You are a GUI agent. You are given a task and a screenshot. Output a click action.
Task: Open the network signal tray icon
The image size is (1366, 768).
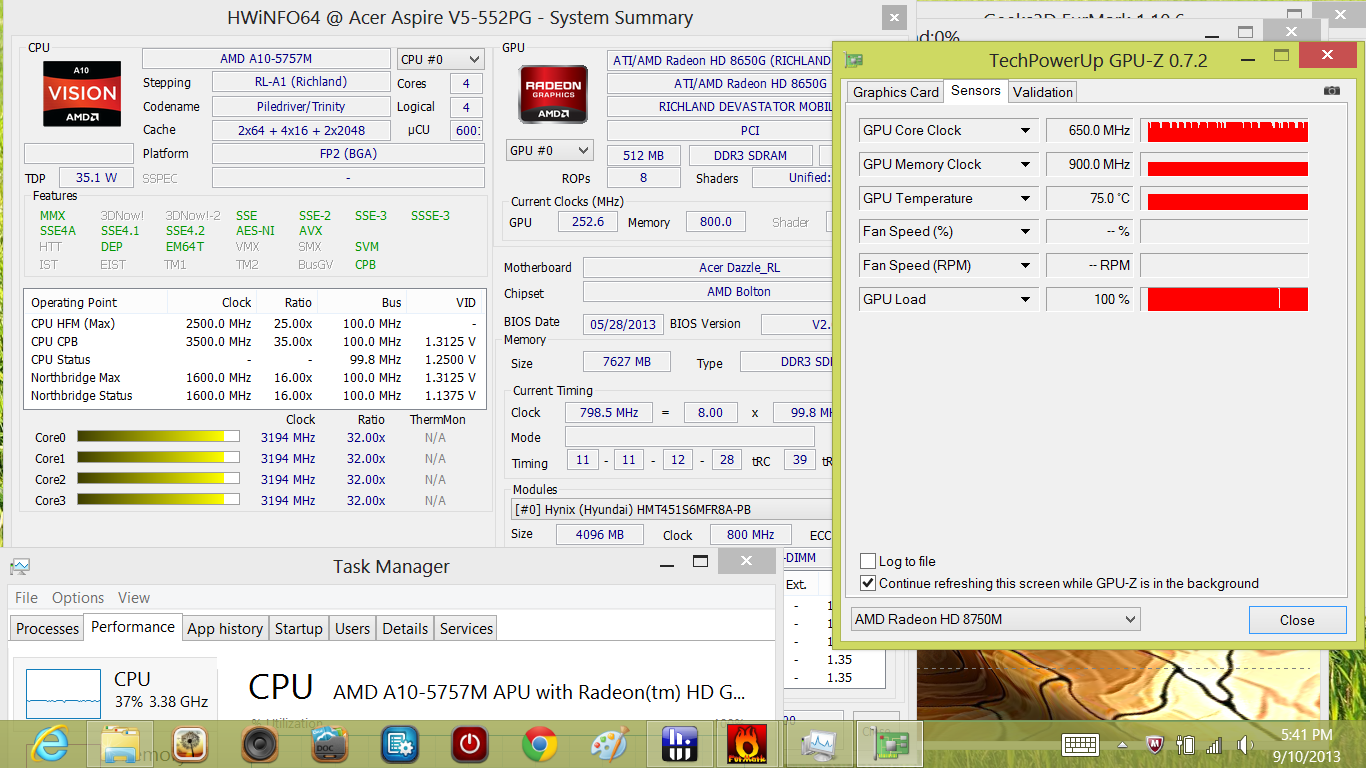tap(1214, 745)
